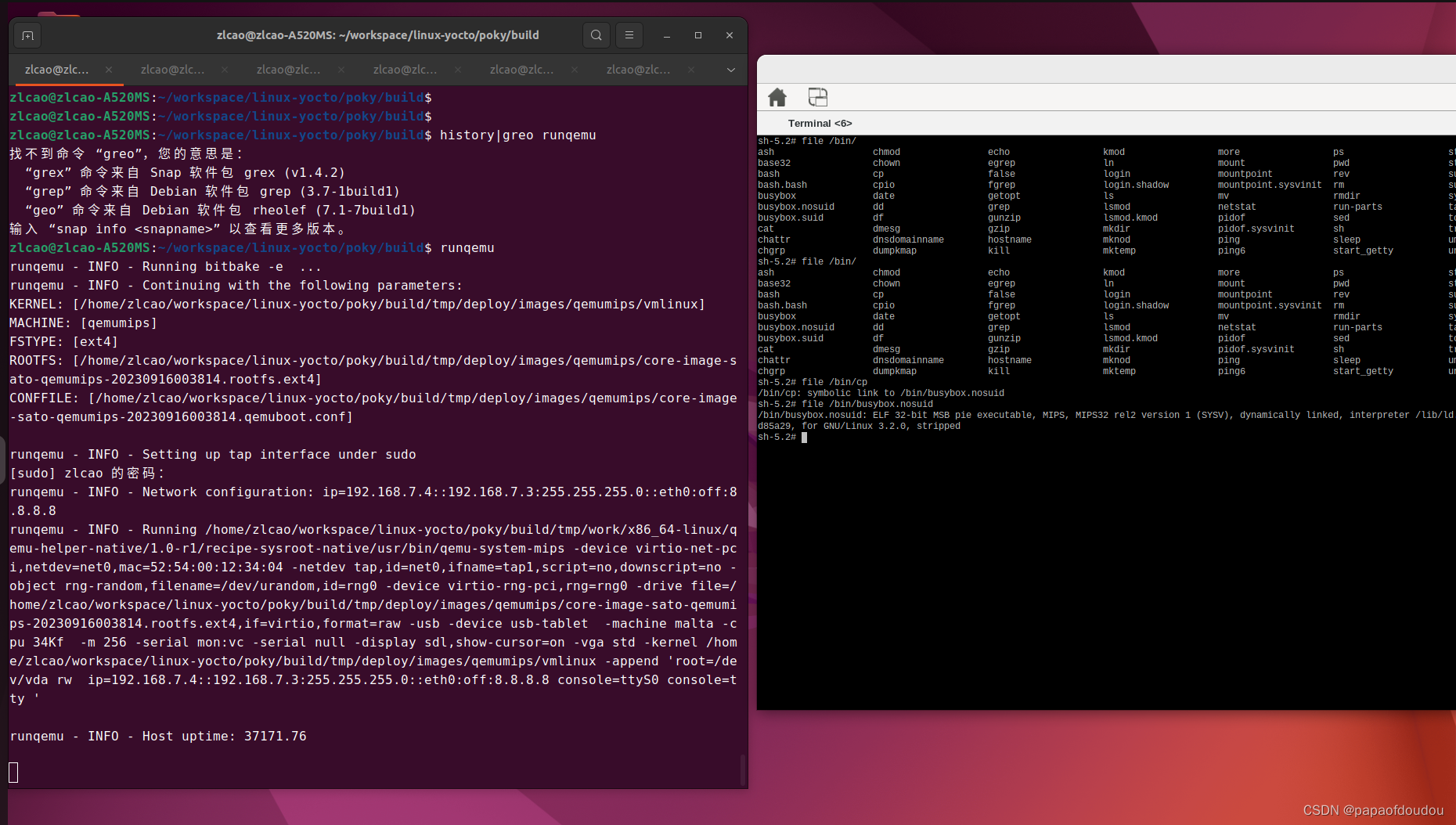The width and height of the screenshot is (1456, 825).
Task: Expand the hamburger menu for terminal preferences
Action: coord(629,34)
